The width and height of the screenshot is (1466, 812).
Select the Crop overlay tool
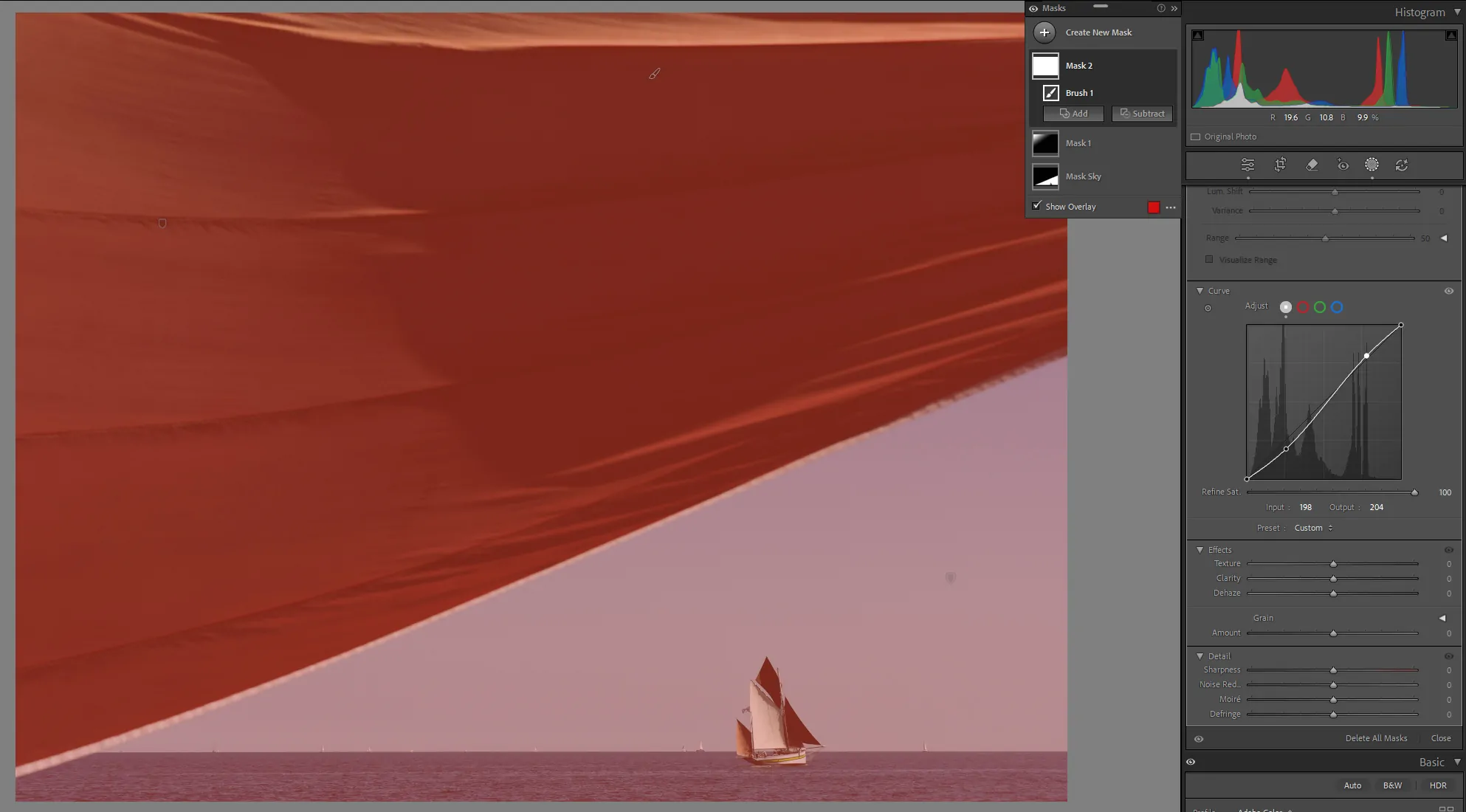click(x=1280, y=165)
